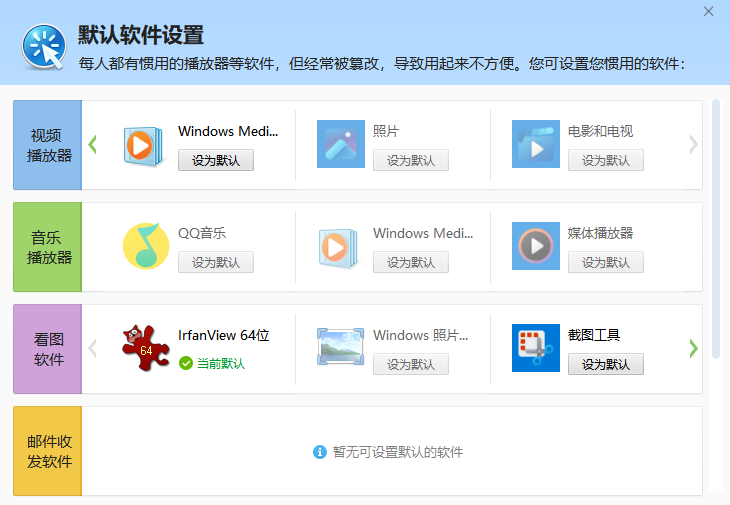Click the 媒体播放器 app icon

[x=536, y=246]
